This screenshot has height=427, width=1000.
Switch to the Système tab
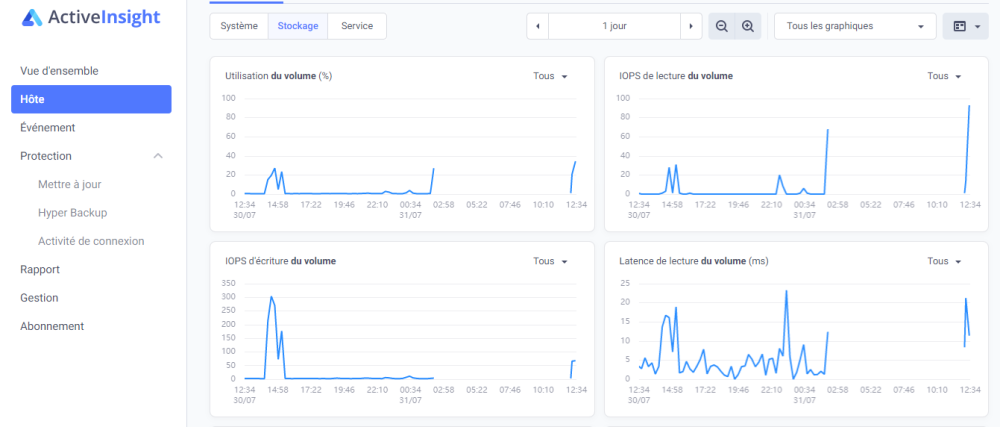(239, 26)
